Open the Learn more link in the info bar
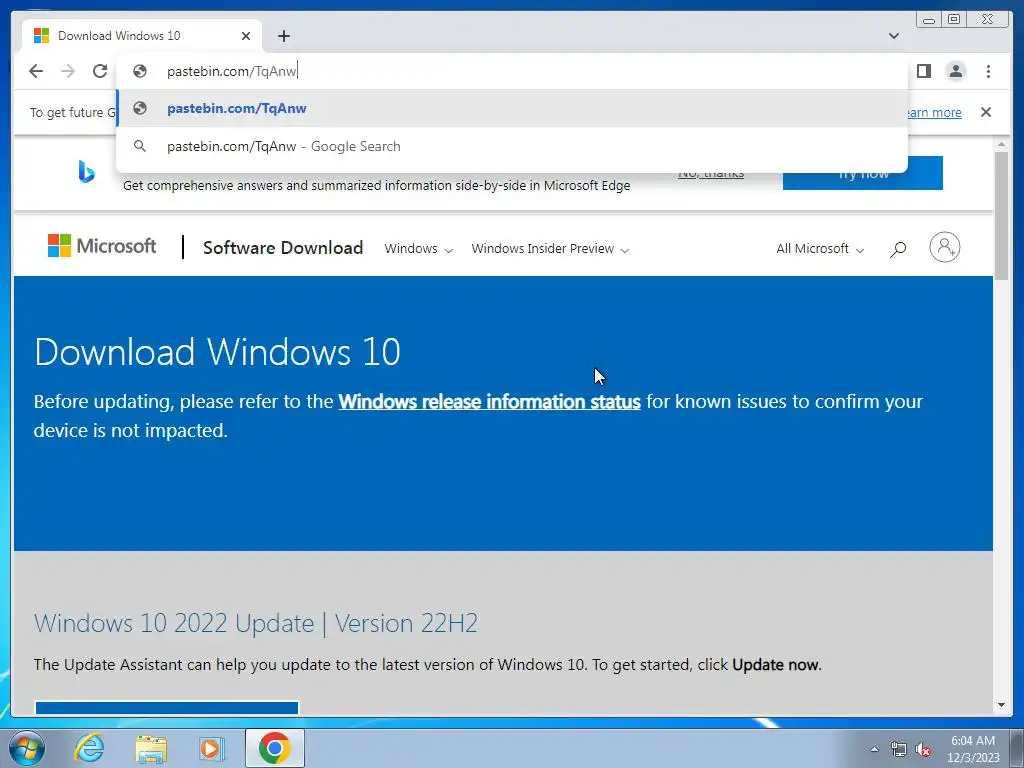Image resolution: width=1024 pixels, height=768 pixels. pyautogui.click(x=933, y=112)
